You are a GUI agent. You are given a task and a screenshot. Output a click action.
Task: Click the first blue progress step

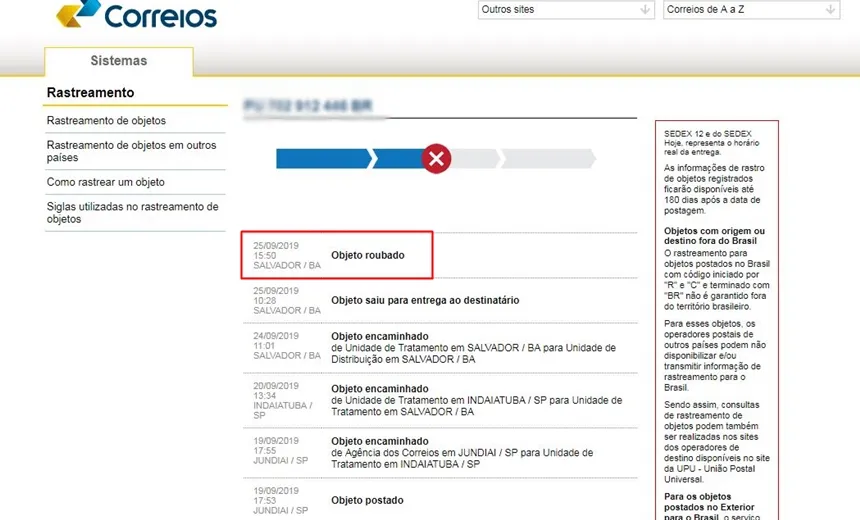point(324,159)
